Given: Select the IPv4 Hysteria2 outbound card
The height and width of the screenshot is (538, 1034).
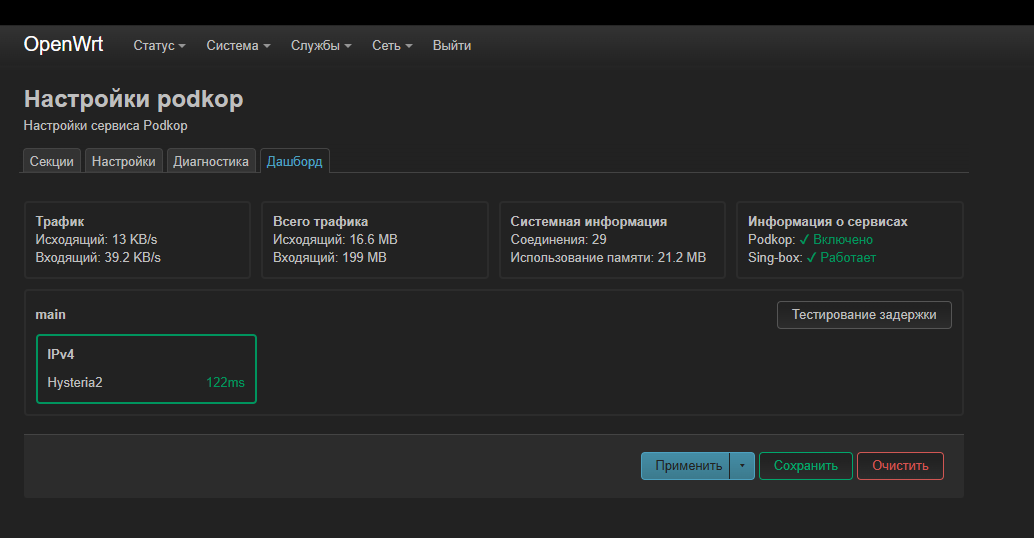Looking at the screenshot, I should [146, 369].
